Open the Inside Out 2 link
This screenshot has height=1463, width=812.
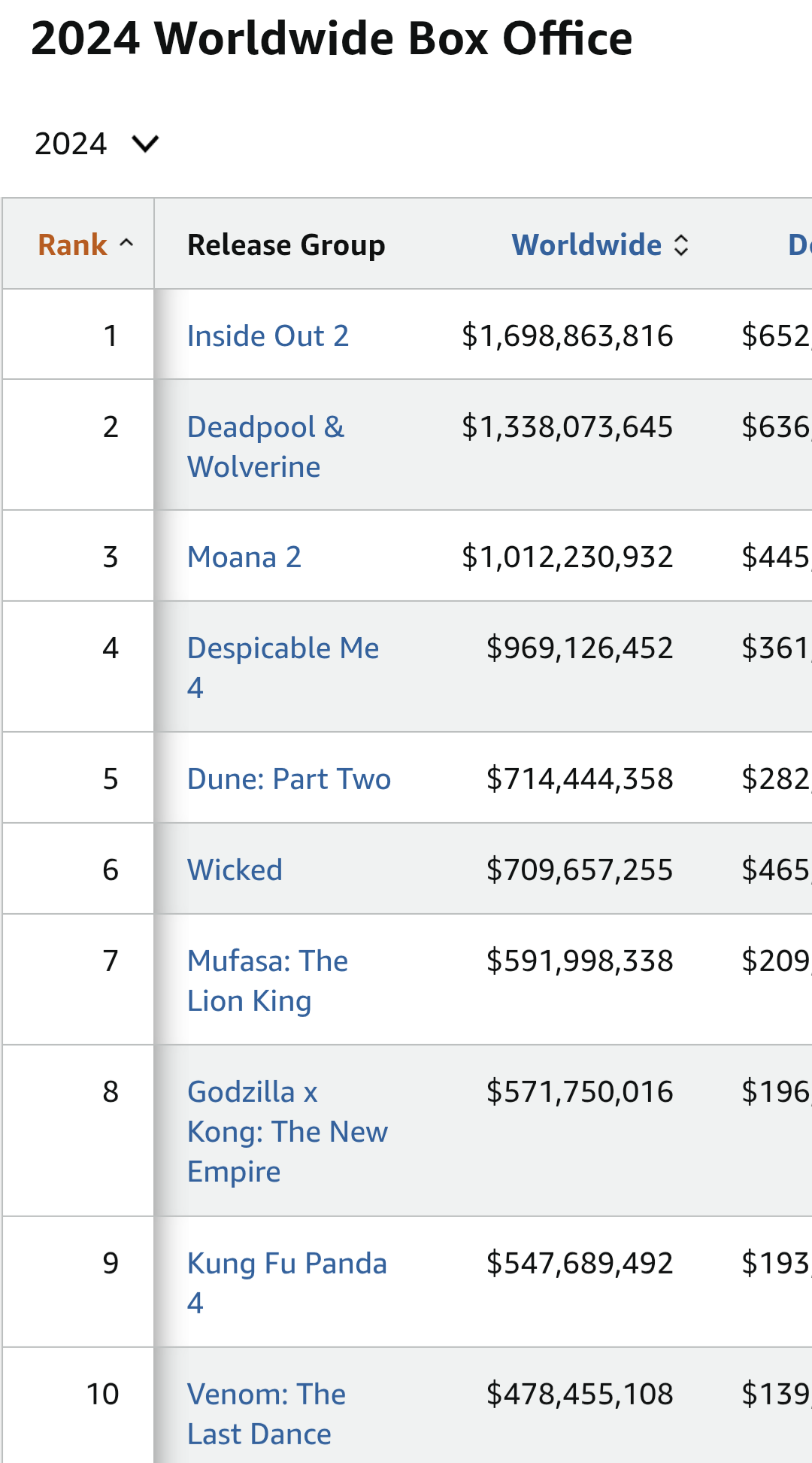pyautogui.click(x=268, y=336)
